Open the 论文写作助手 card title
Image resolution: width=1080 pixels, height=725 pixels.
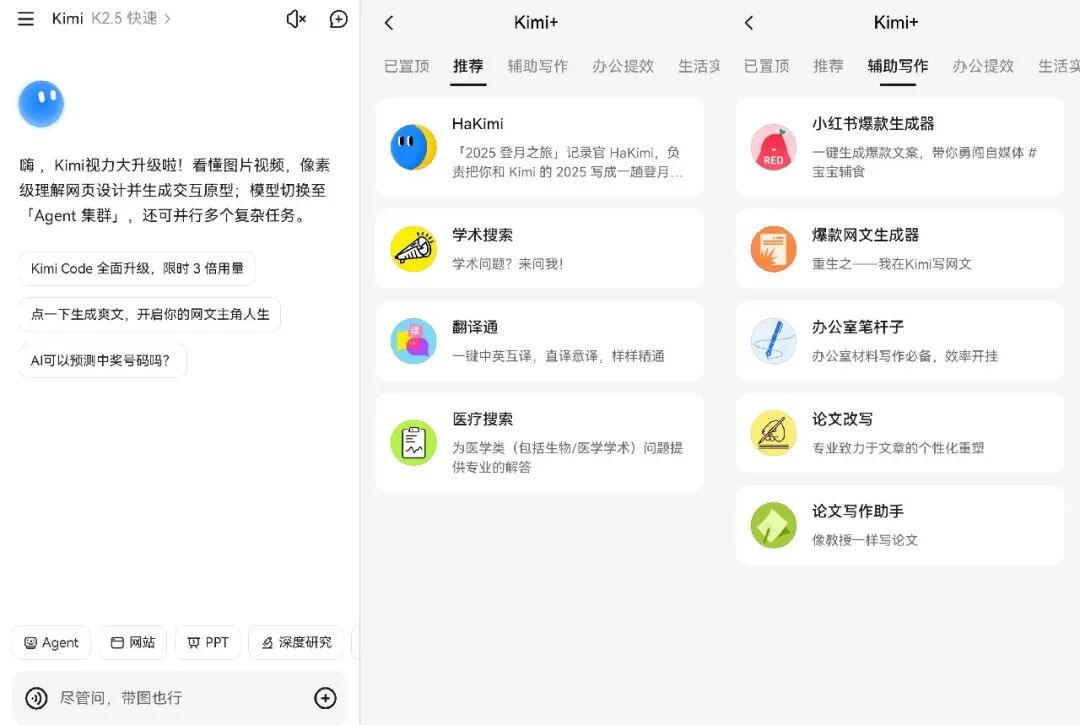point(858,512)
